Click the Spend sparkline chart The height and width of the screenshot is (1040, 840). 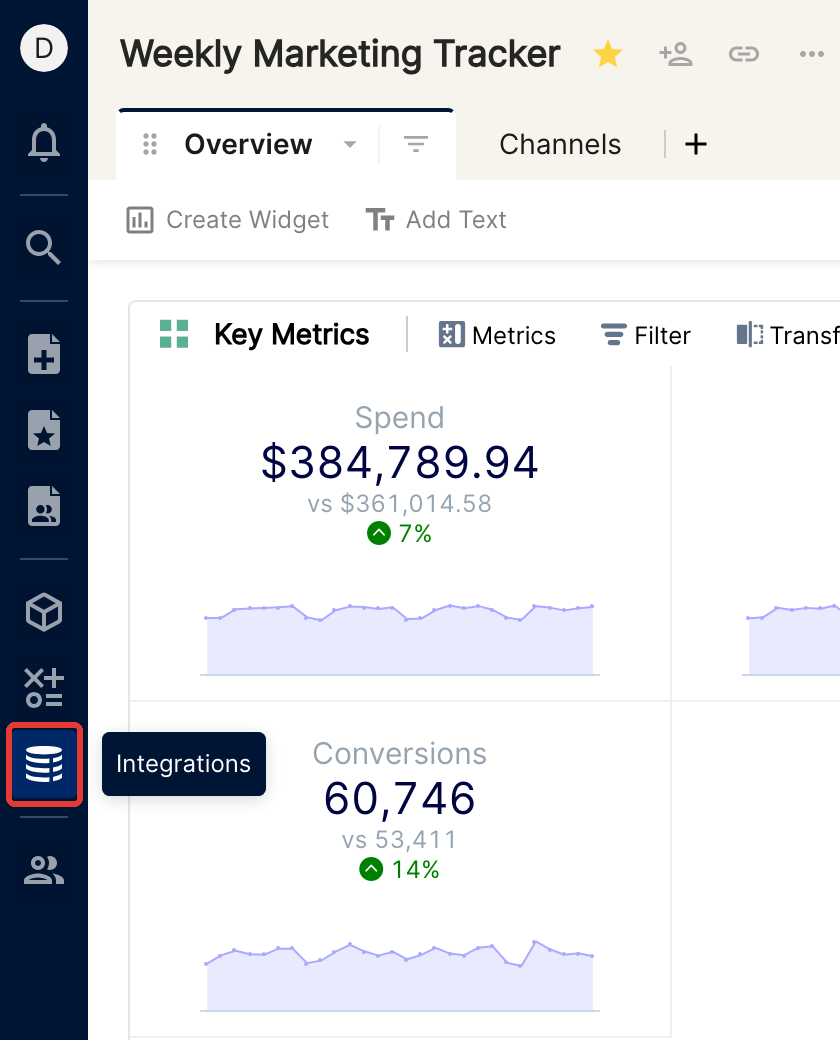399,640
